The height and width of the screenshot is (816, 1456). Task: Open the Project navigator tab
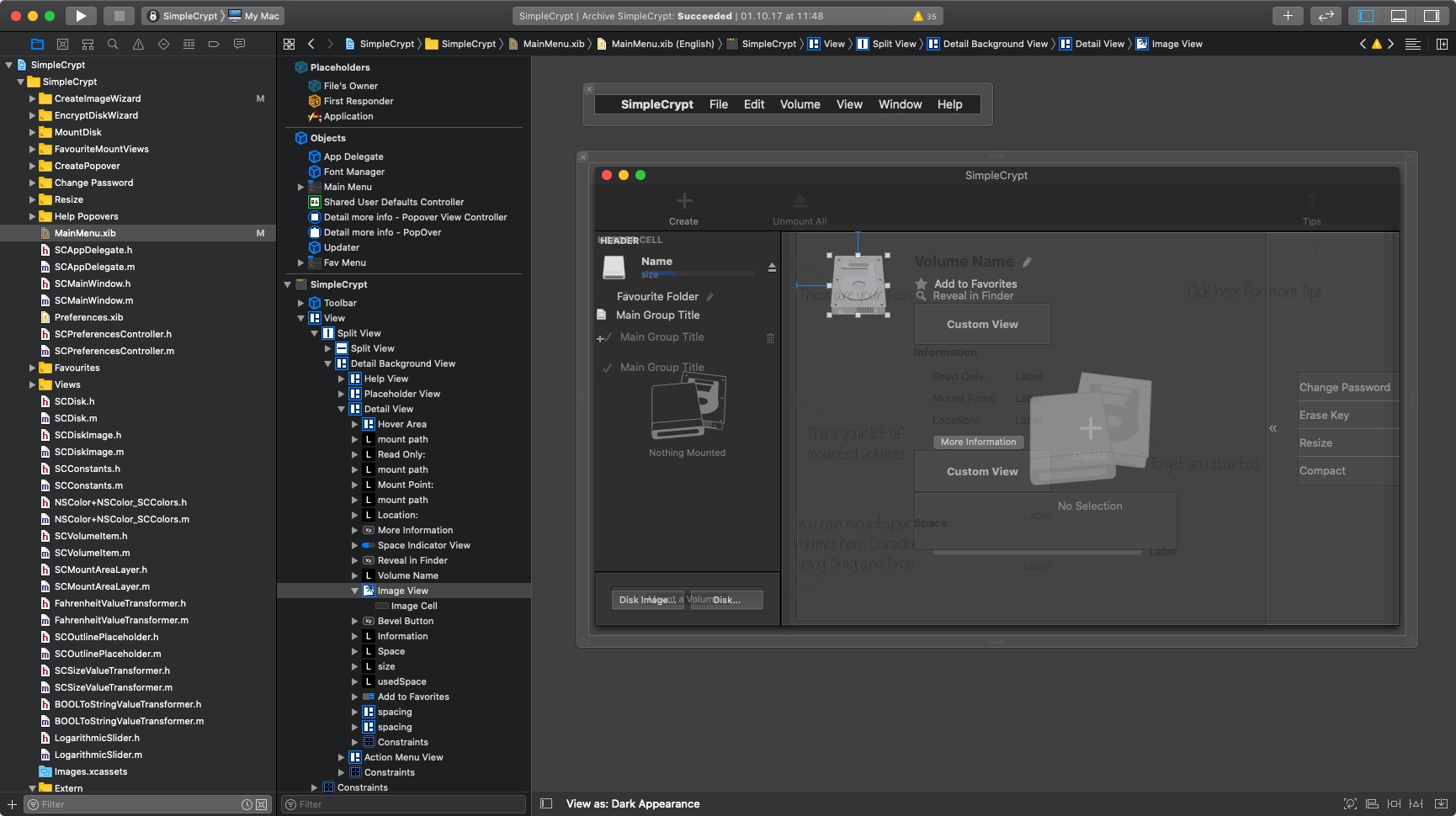click(37, 44)
